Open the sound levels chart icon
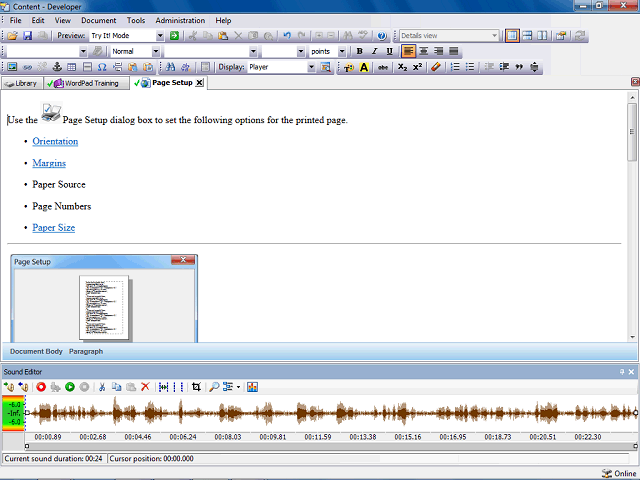 252,387
